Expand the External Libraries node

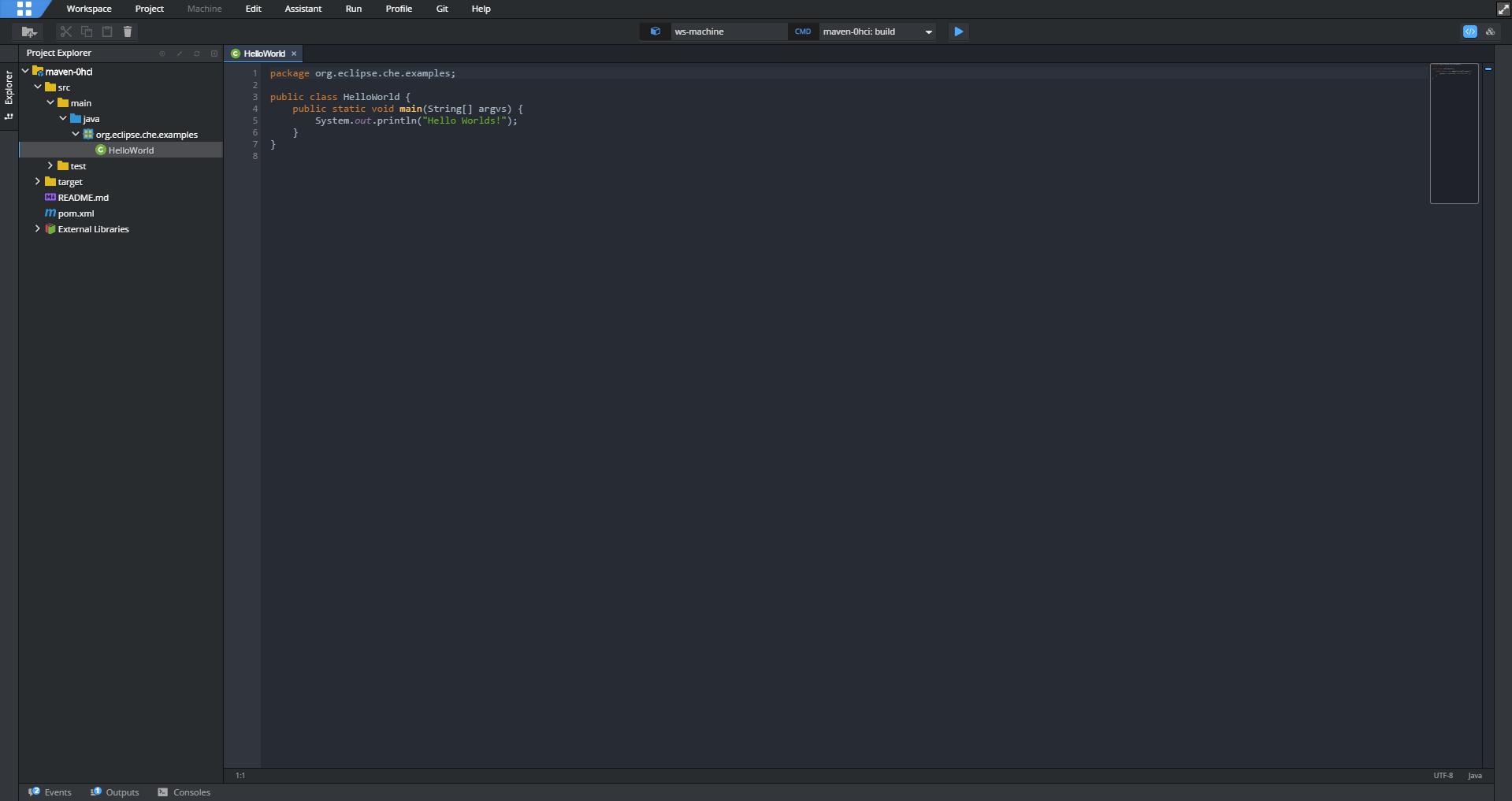[38, 229]
